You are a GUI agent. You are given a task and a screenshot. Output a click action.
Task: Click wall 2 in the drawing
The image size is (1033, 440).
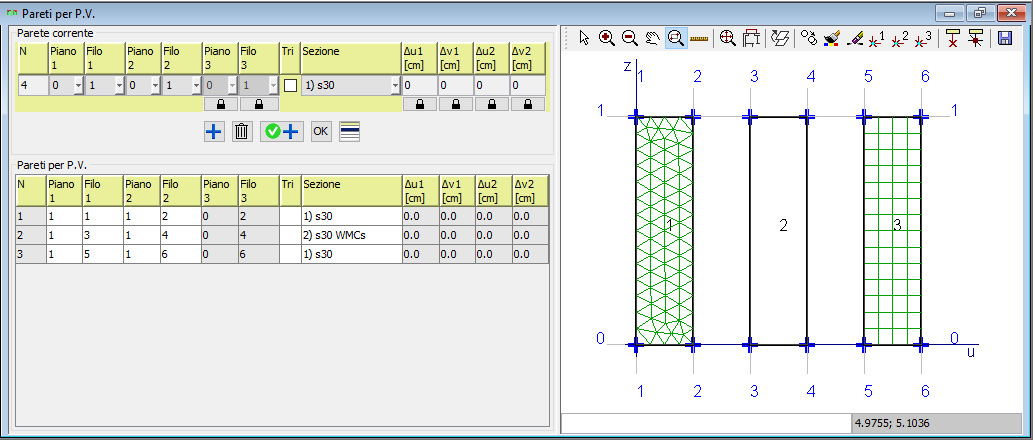pos(778,231)
